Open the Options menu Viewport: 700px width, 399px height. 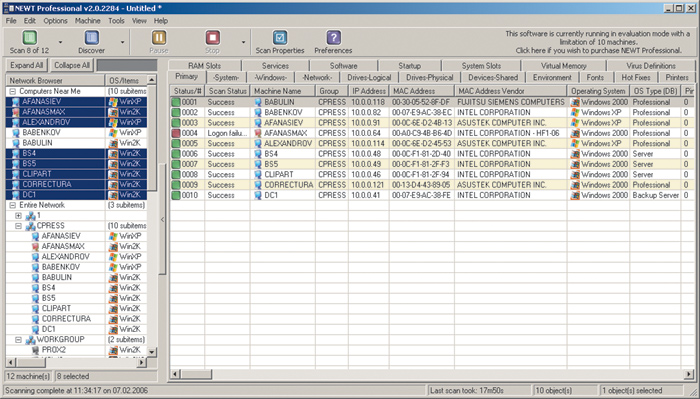(55, 21)
